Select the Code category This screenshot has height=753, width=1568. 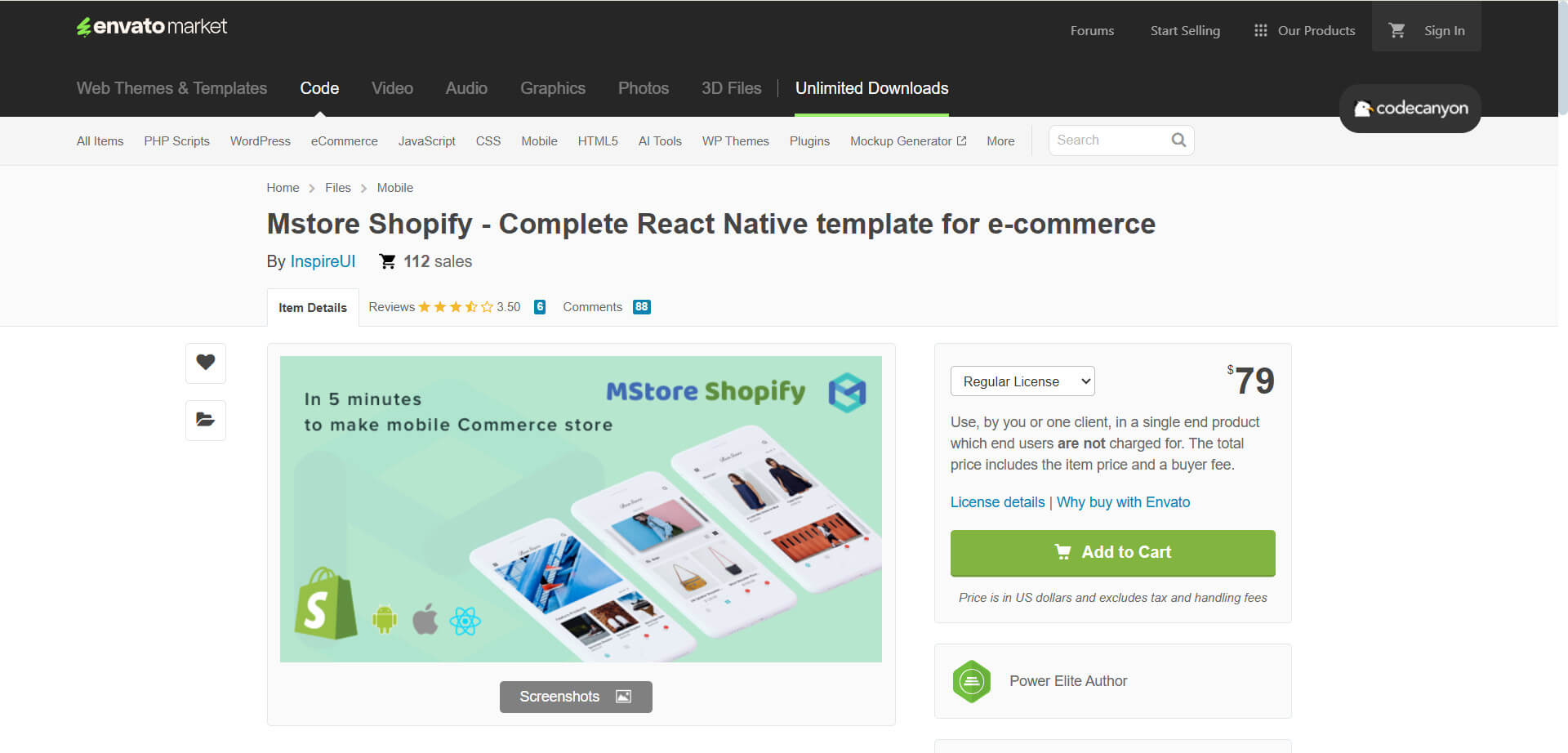click(319, 88)
